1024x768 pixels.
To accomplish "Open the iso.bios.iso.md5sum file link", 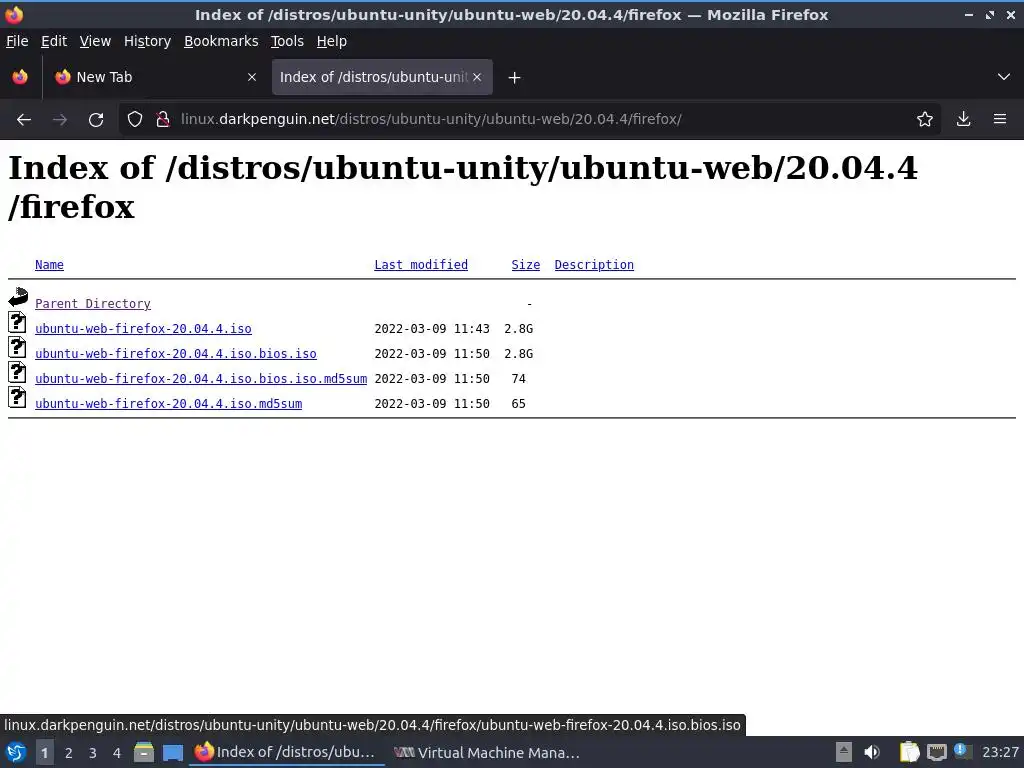I will [201, 379].
